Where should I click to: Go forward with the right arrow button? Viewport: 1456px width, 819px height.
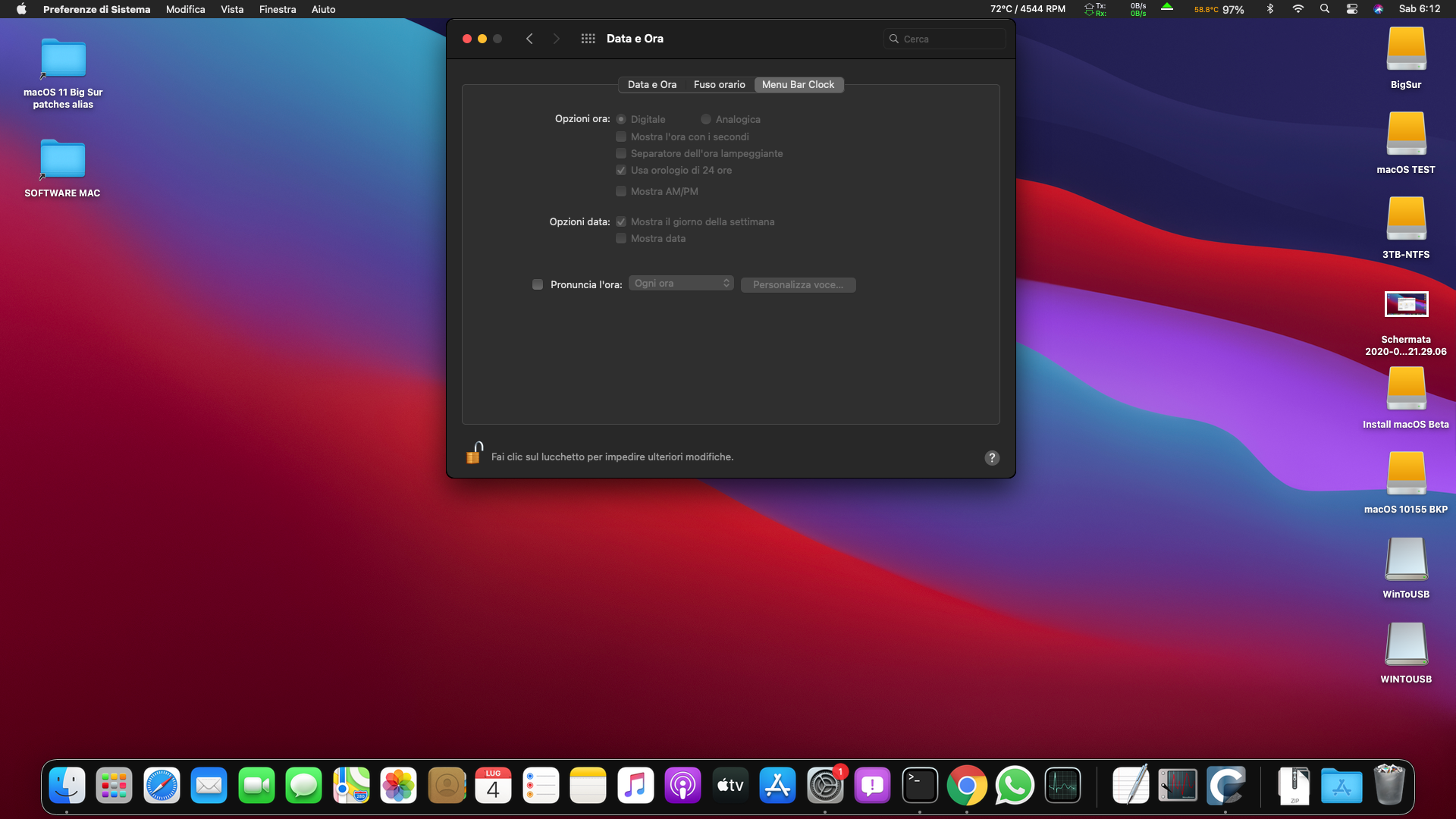pyautogui.click(x=556, y=39)
